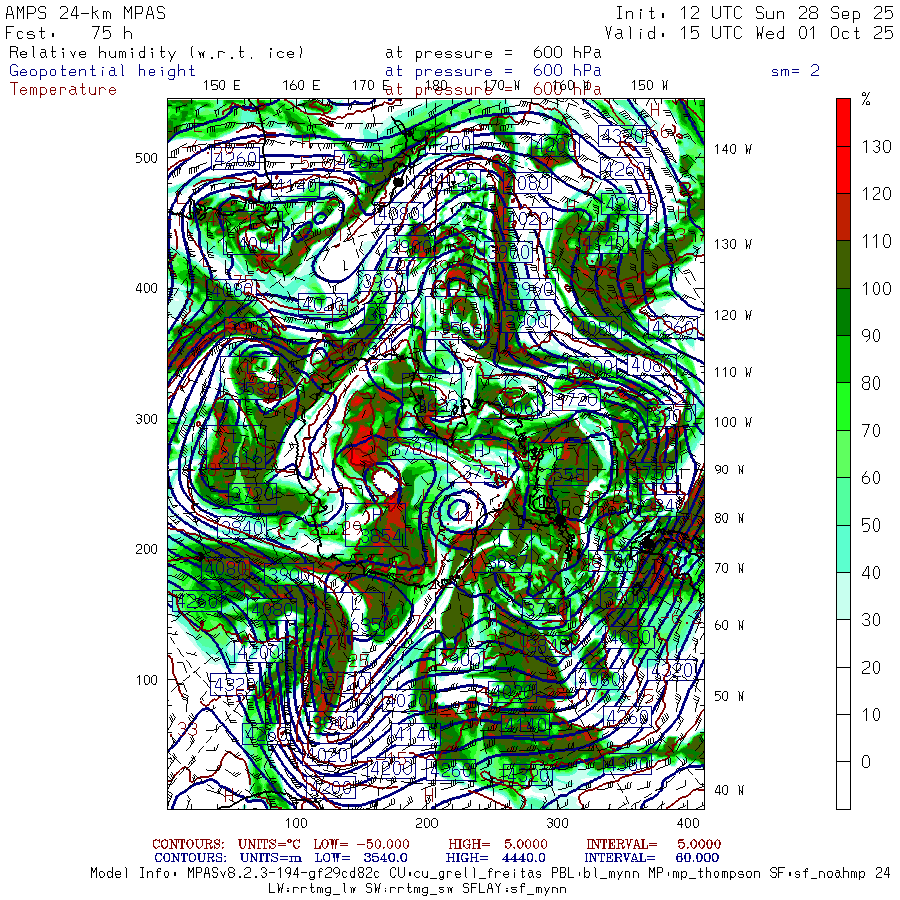Click the '500' tick on left axis
The image size is (900, 900).
[x=146, y=158]
